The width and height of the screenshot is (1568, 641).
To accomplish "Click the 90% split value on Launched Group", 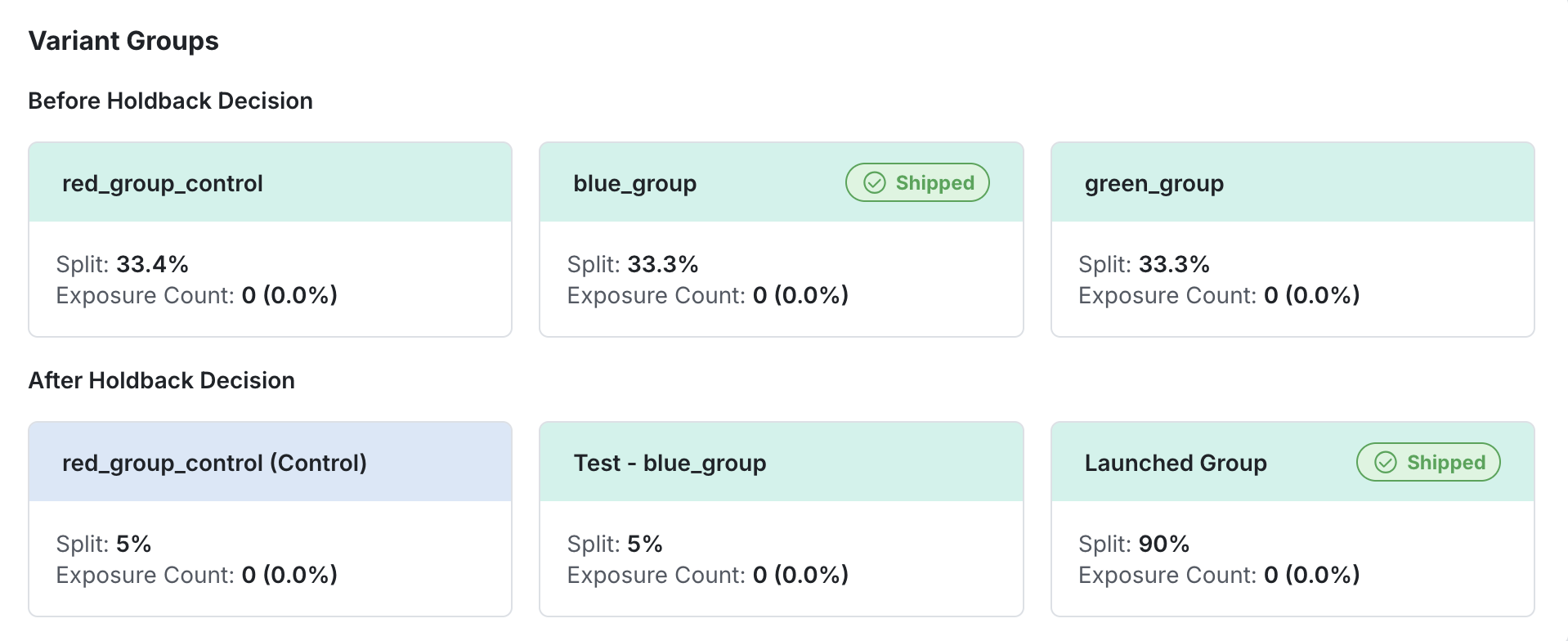I will point(1164,543).
